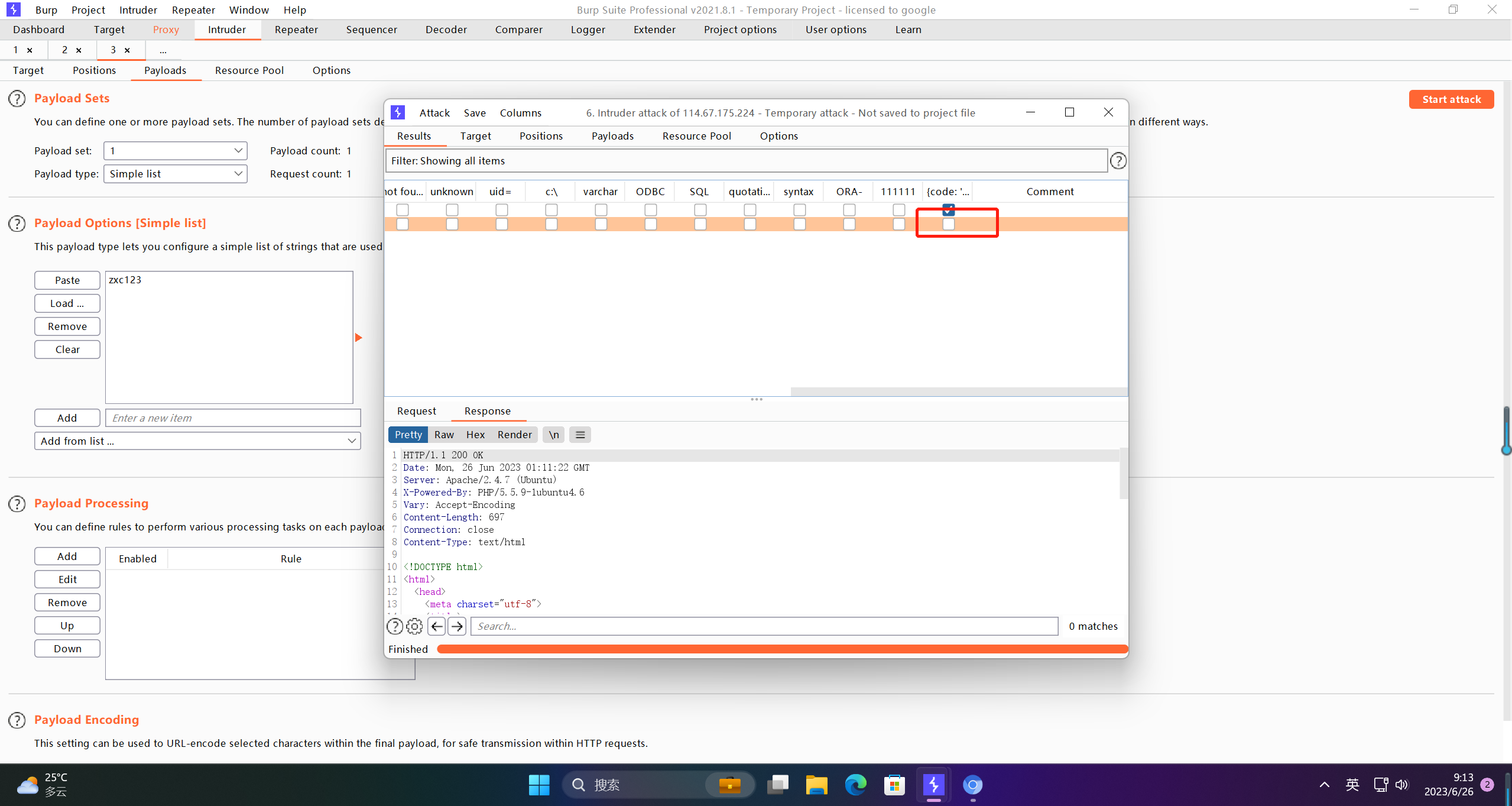
Task: Switch to Request tab in attack window
Action: [417, 411]
